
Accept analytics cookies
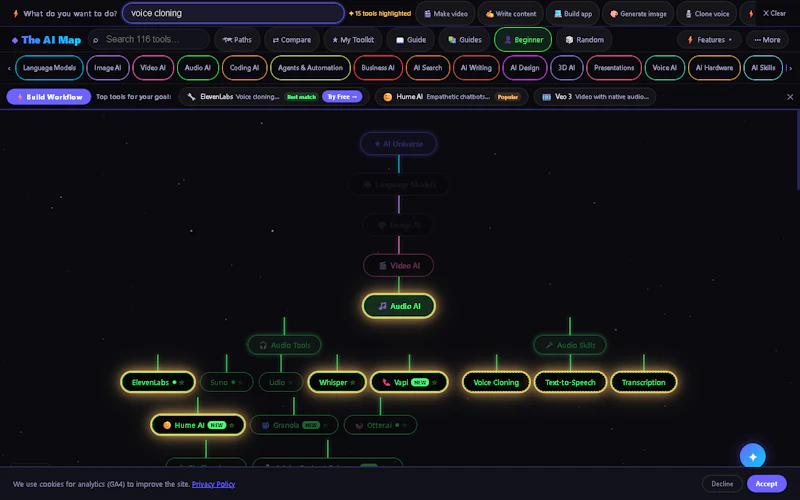tap(766, 484)
